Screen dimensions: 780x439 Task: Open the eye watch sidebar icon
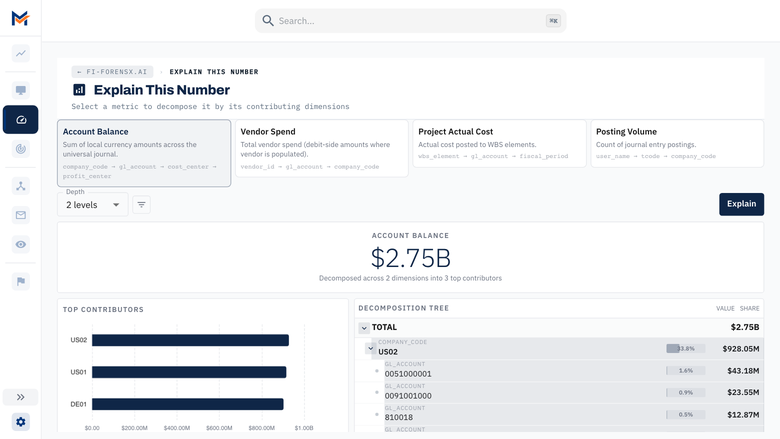(x=20, y=244)
